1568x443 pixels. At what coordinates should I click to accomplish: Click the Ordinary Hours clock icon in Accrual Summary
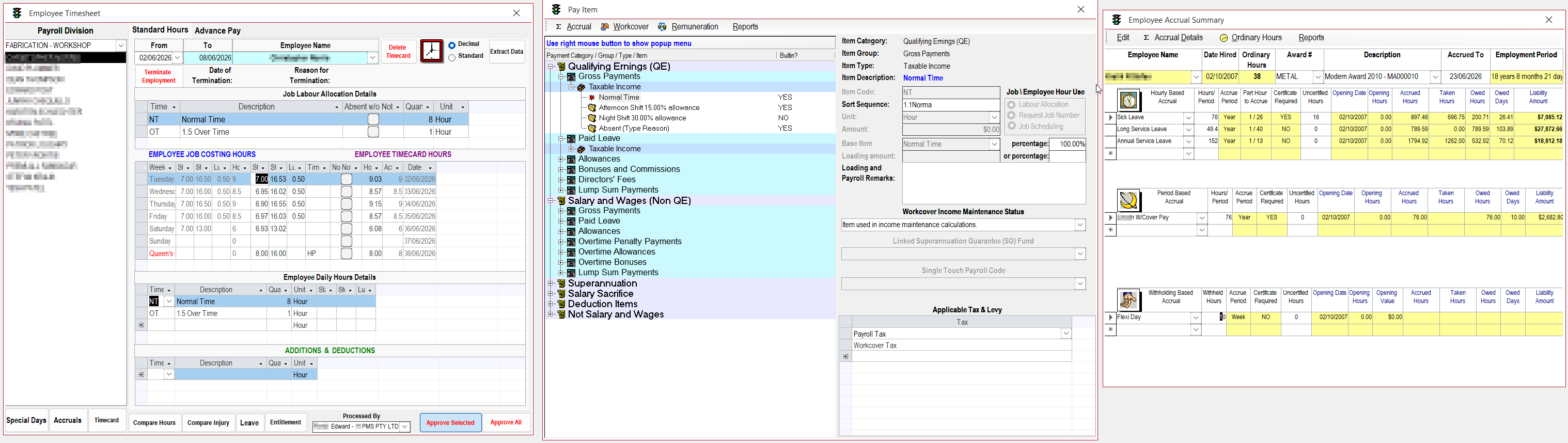(x=1224, y=38)
